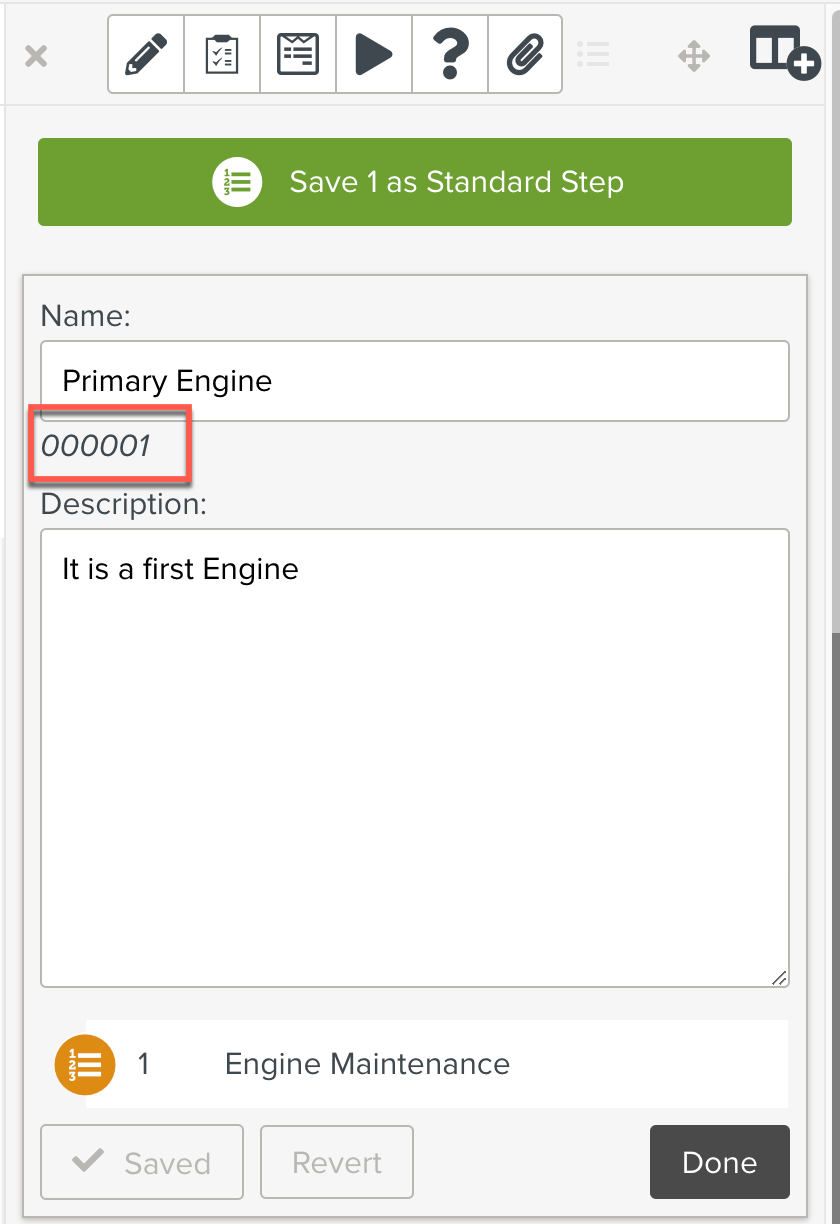Close the step editor panel

point(36,56)
